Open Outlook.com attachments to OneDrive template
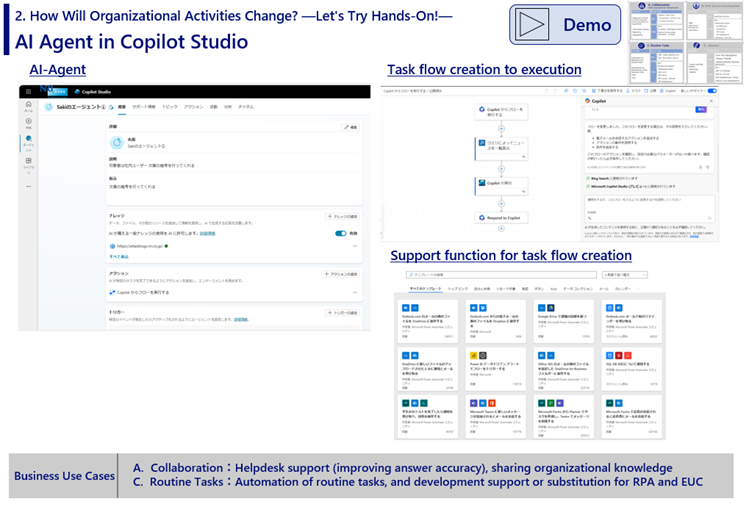This screenshot has width=749, height=510. (x=428, y=321)
